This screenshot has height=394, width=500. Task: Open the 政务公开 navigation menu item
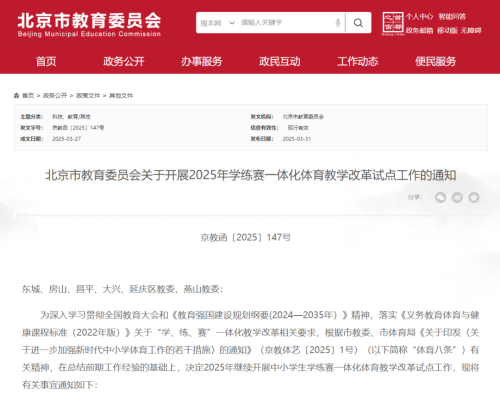point(124,61)
